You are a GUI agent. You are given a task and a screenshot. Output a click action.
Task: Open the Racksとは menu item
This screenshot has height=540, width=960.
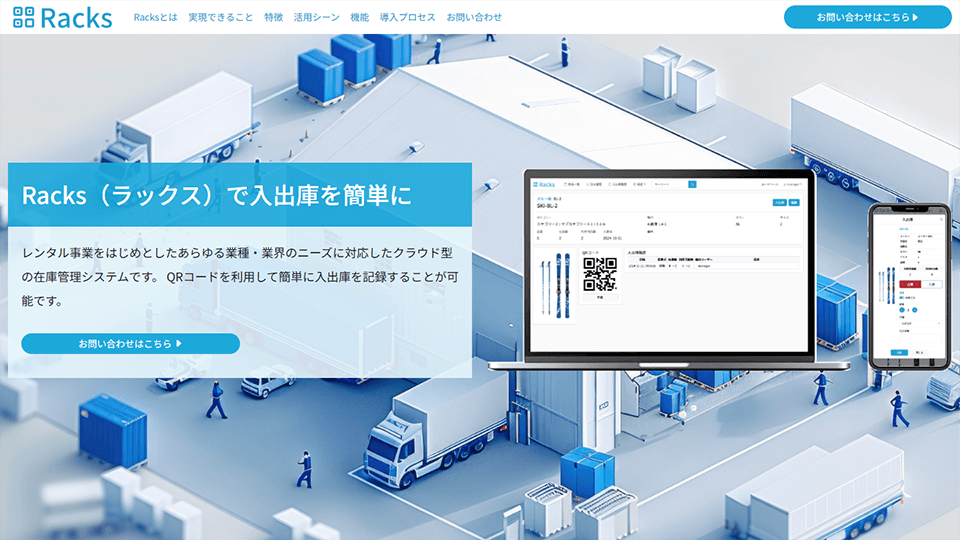155,18
